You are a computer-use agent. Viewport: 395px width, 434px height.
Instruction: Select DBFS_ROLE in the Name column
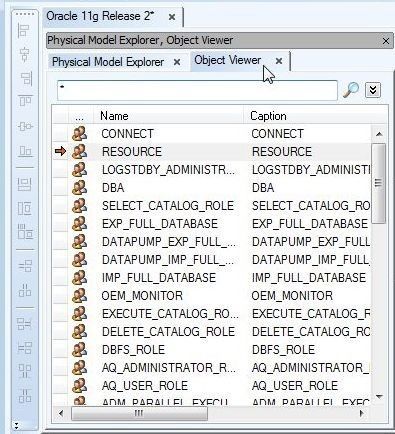(x=133, y=350)
